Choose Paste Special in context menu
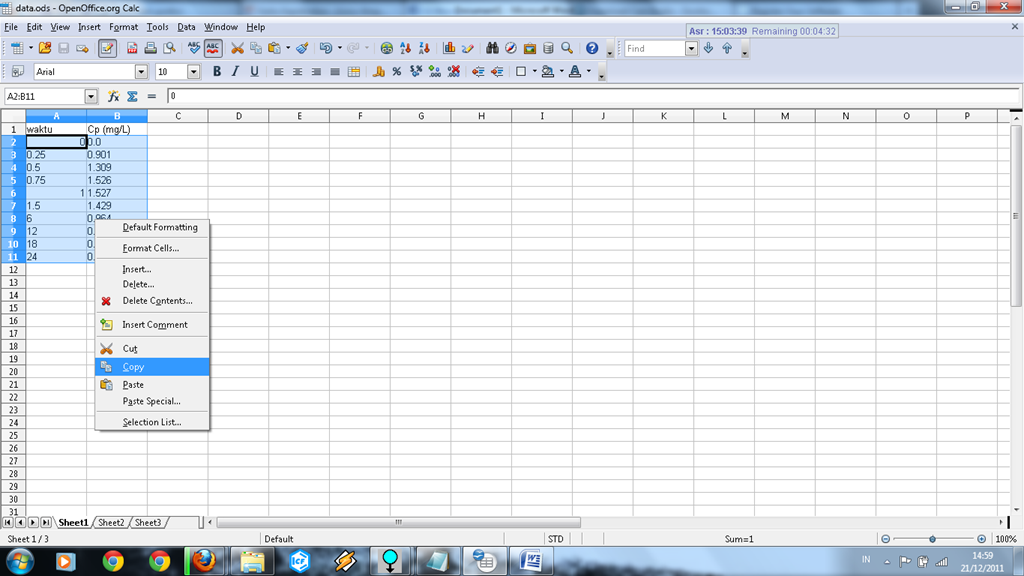This screenshot has width=1024, height=576. coord(152,401)
